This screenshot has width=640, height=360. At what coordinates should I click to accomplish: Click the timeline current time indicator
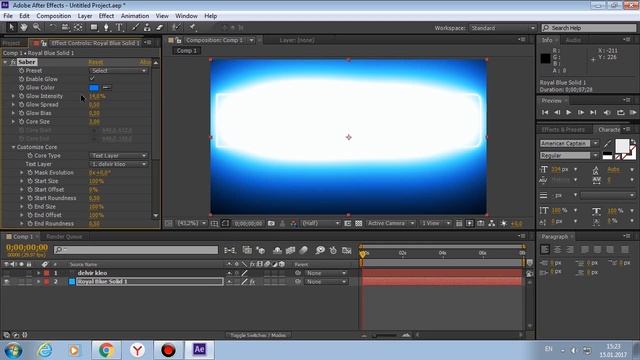pos(362,253)
